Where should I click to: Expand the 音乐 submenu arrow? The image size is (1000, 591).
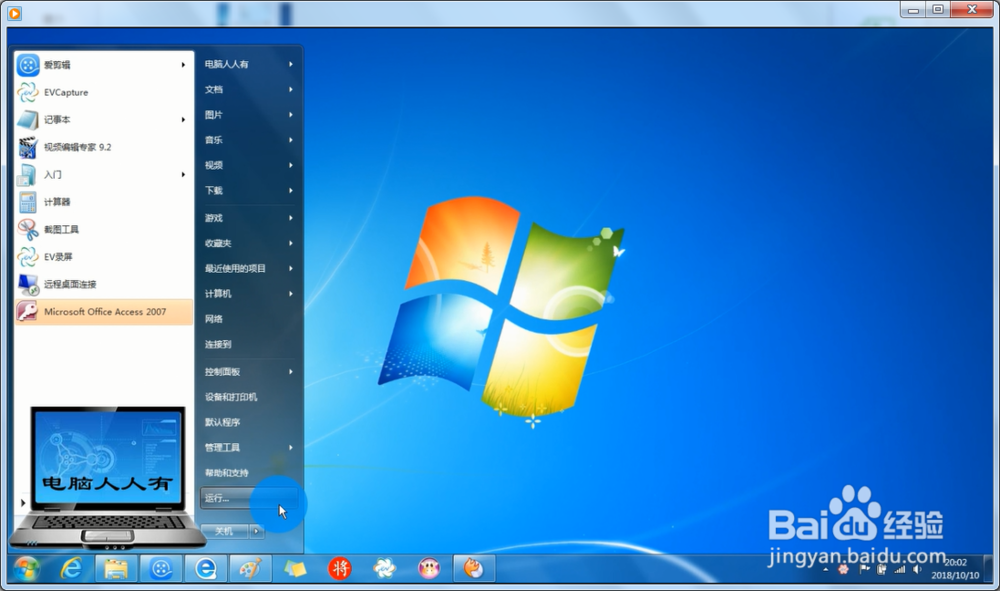(291, 140)
